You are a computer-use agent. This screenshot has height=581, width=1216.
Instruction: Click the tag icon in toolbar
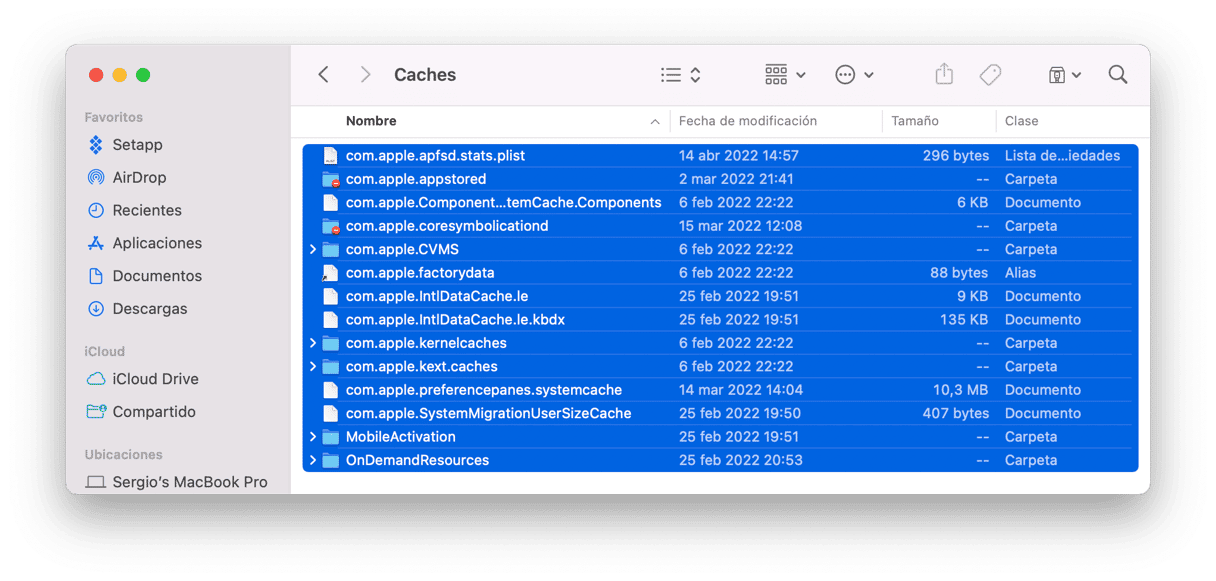[990, 75]
